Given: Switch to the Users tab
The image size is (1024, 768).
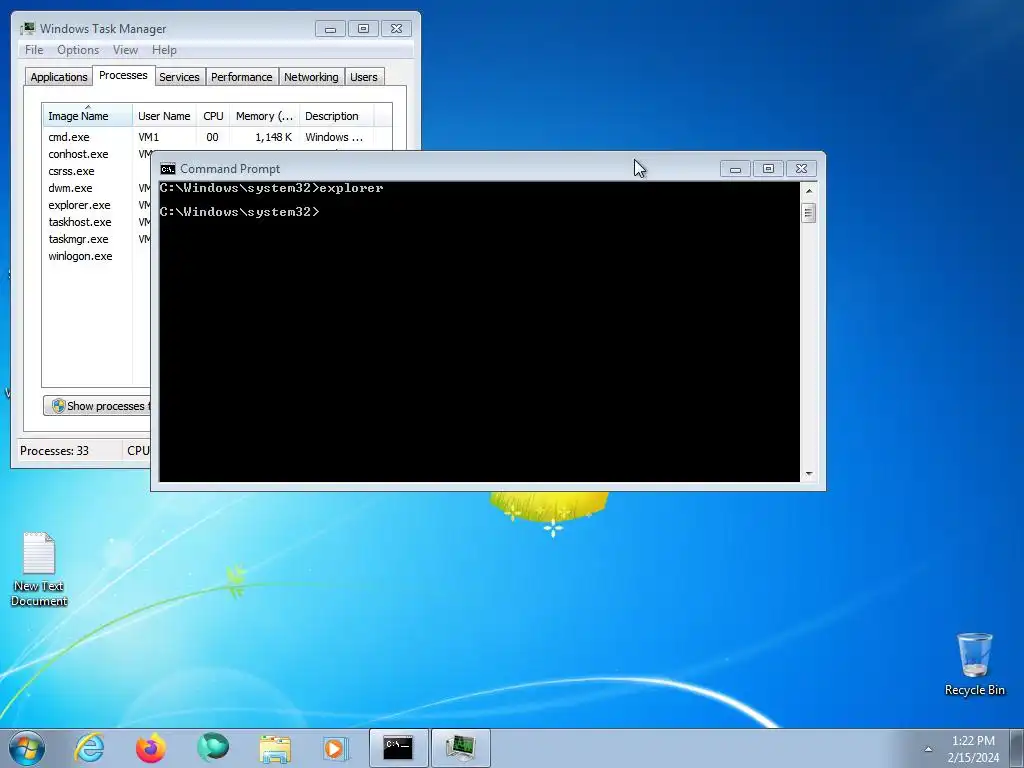Looking at the screenshot, I should coord(363,77).
